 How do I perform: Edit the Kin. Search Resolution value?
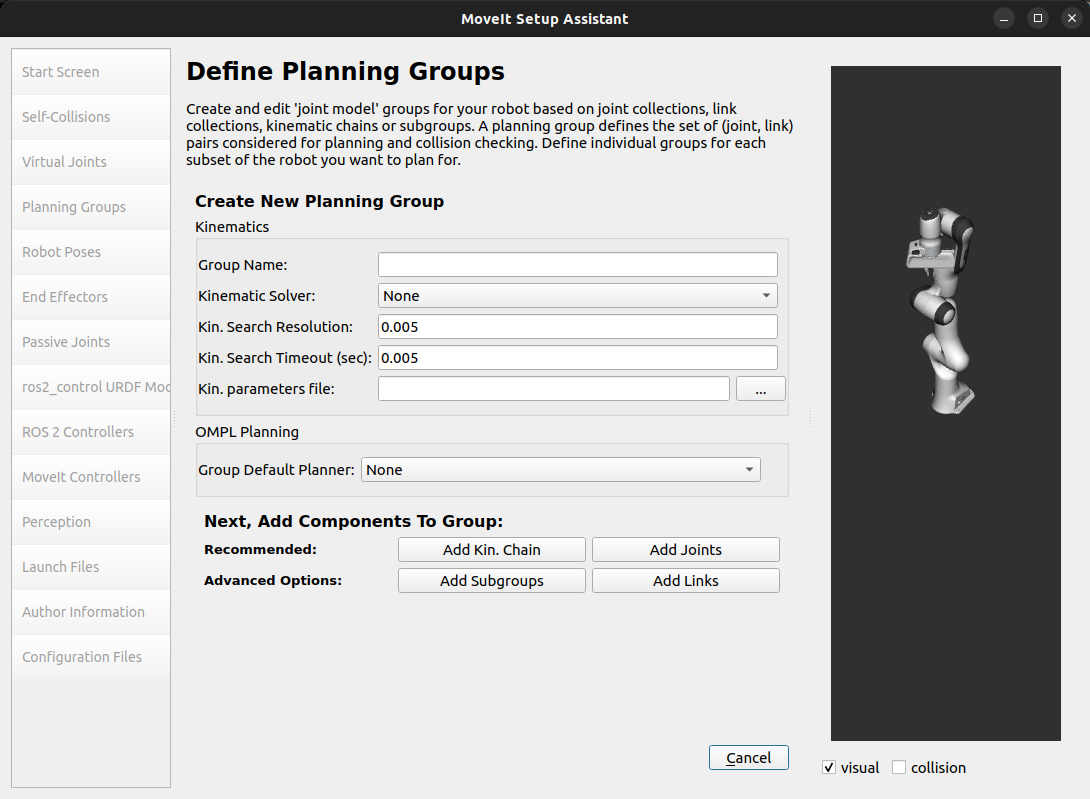[x=577, y=326]
